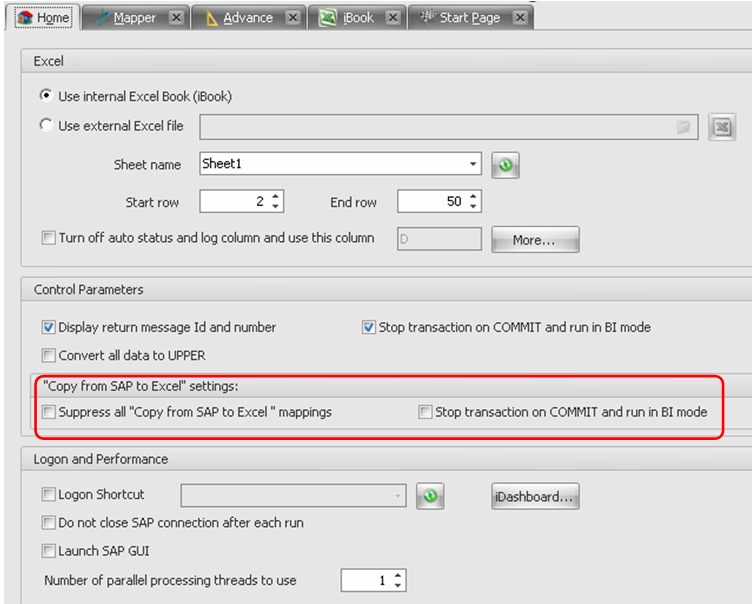Click the browse folder icon for external file

(x=684, y=127)
